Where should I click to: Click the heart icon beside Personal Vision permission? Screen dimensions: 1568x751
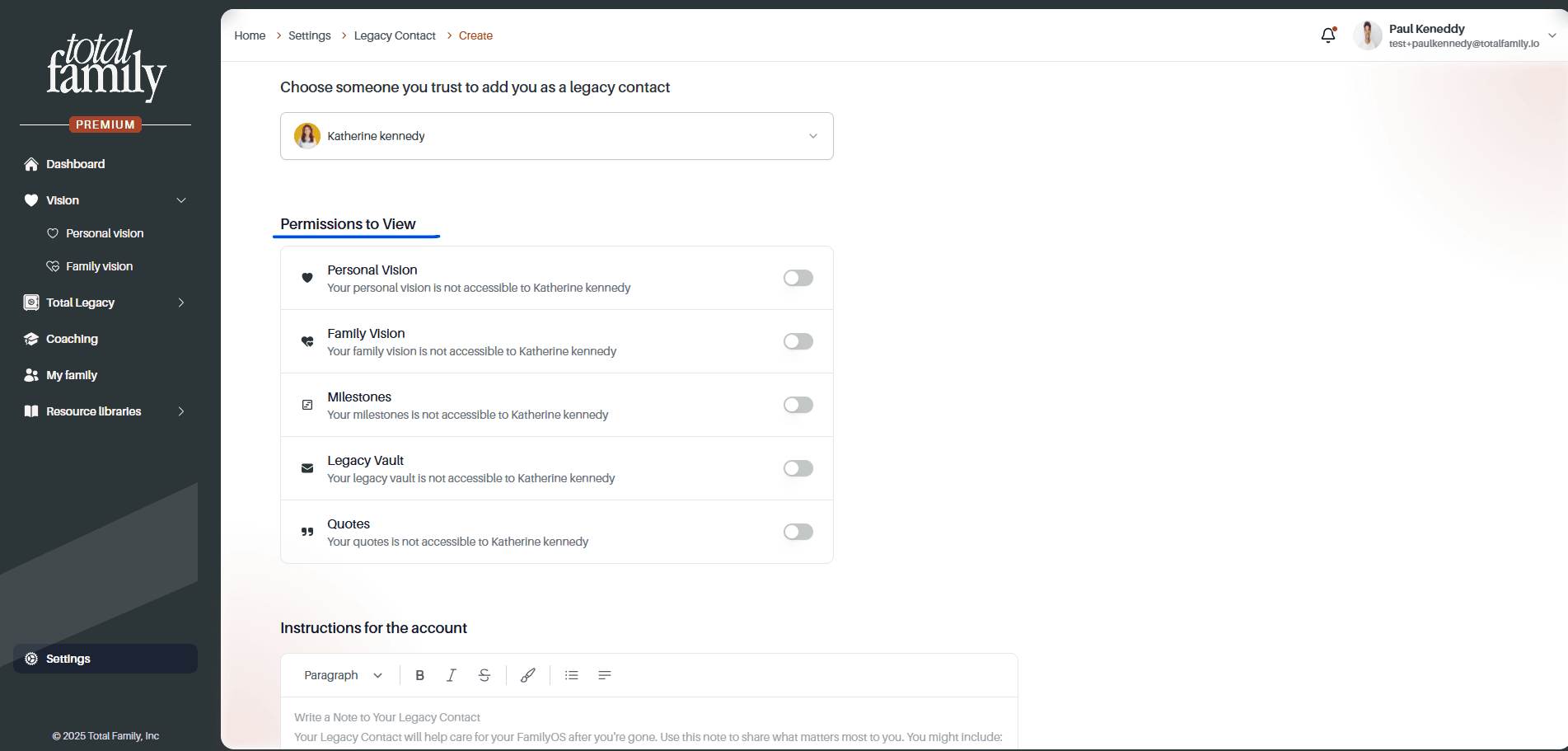[307, 278]
